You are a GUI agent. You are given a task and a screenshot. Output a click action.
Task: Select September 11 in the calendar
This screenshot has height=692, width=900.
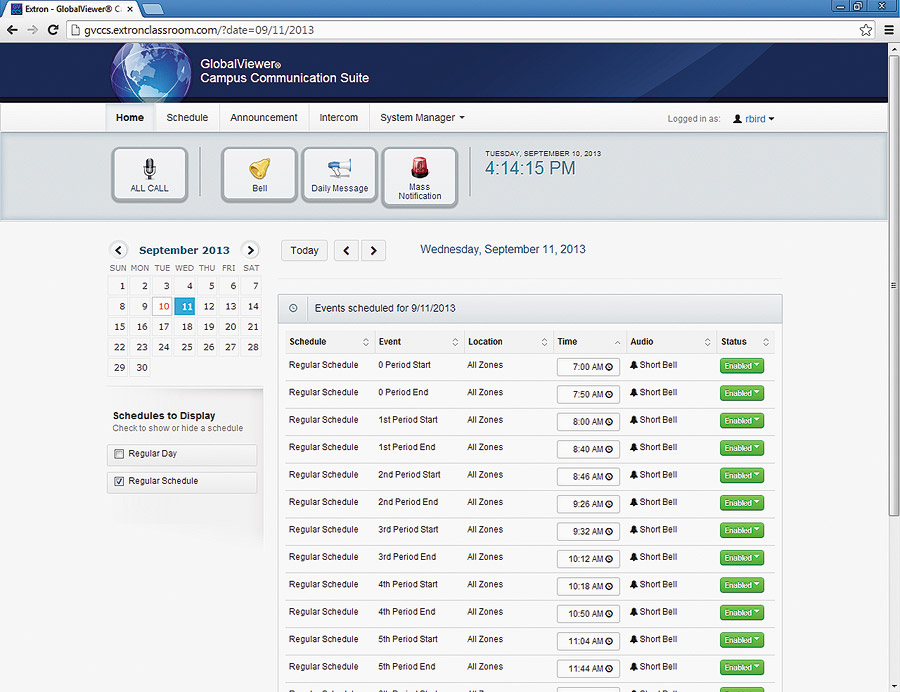(x=185, y=306)
